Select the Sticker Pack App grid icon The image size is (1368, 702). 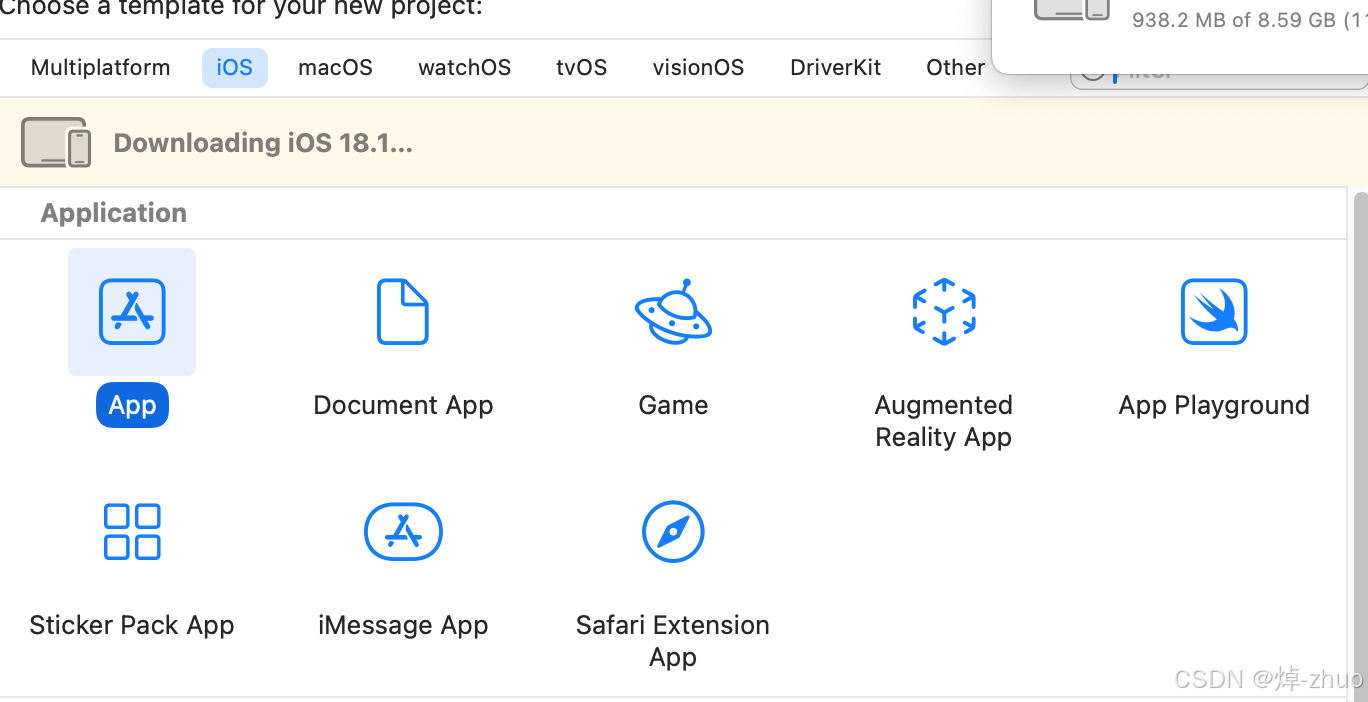(x=132, y=532)
